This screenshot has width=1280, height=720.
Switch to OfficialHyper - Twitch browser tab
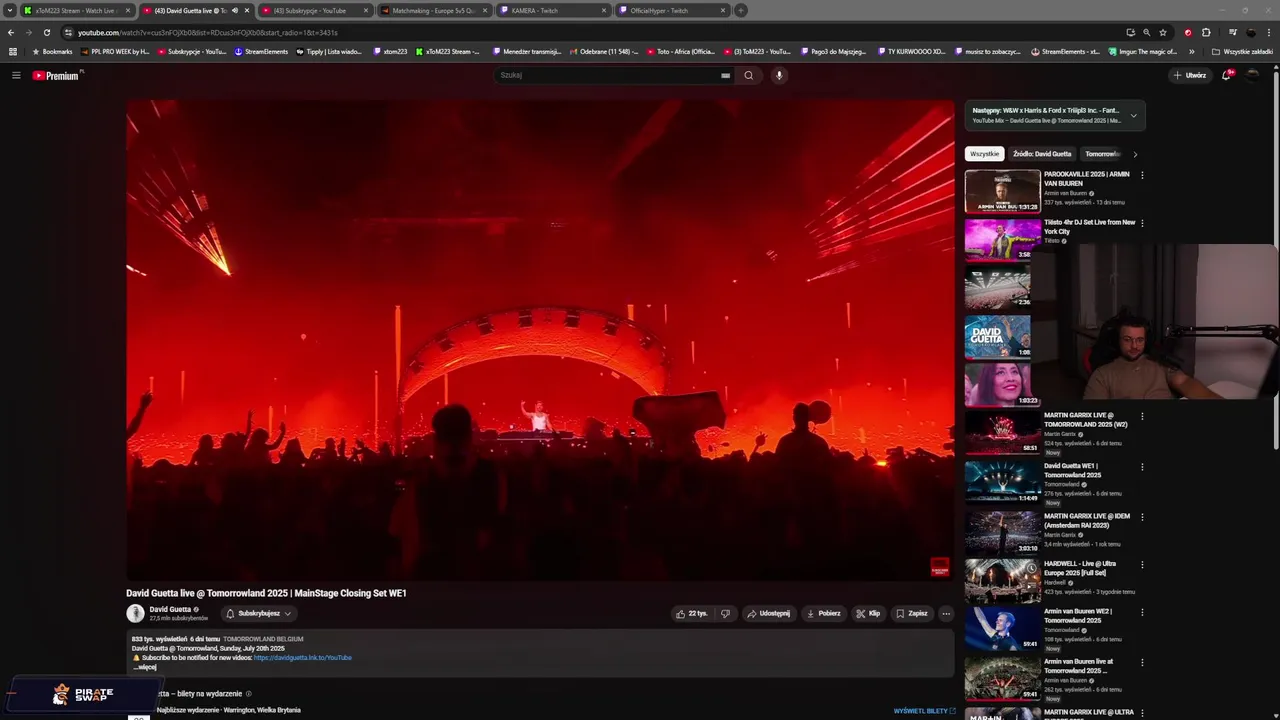[x=672, y=10]
